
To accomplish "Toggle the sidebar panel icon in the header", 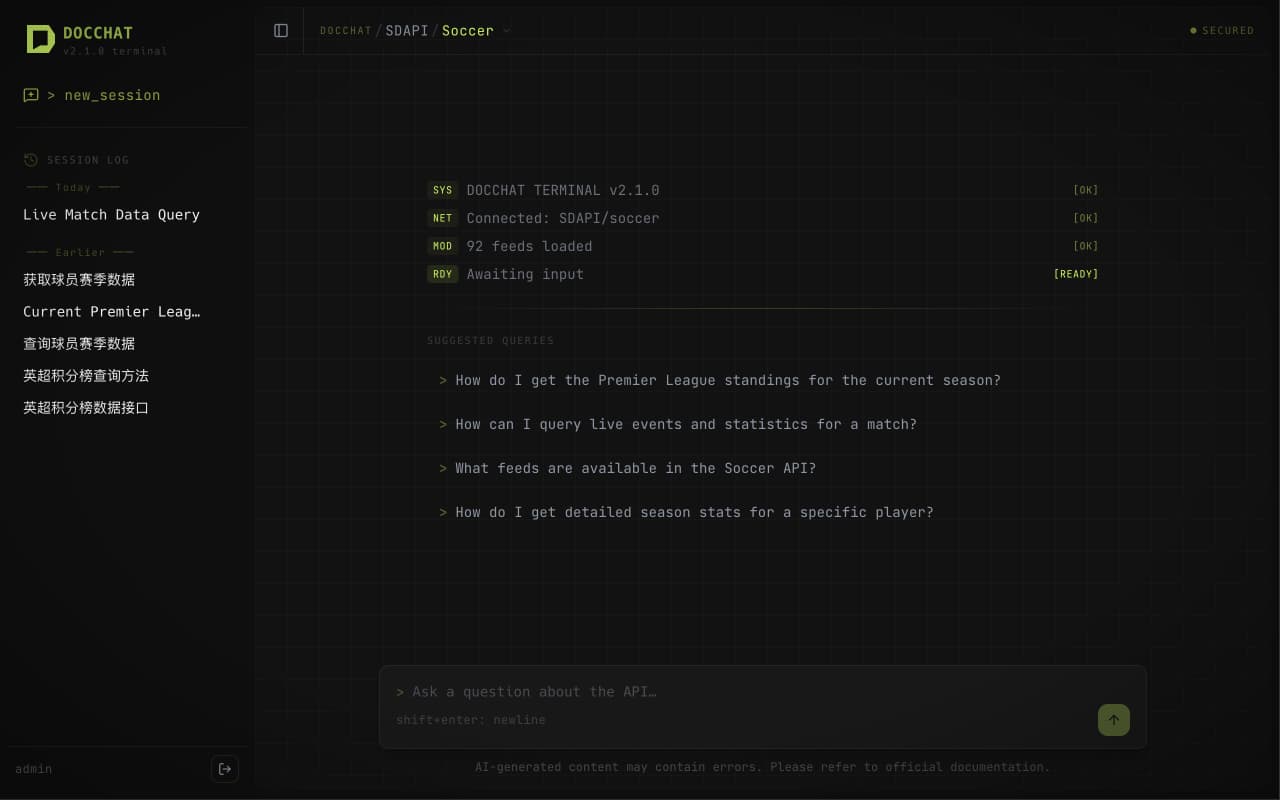I will click(x=281, y=31).
